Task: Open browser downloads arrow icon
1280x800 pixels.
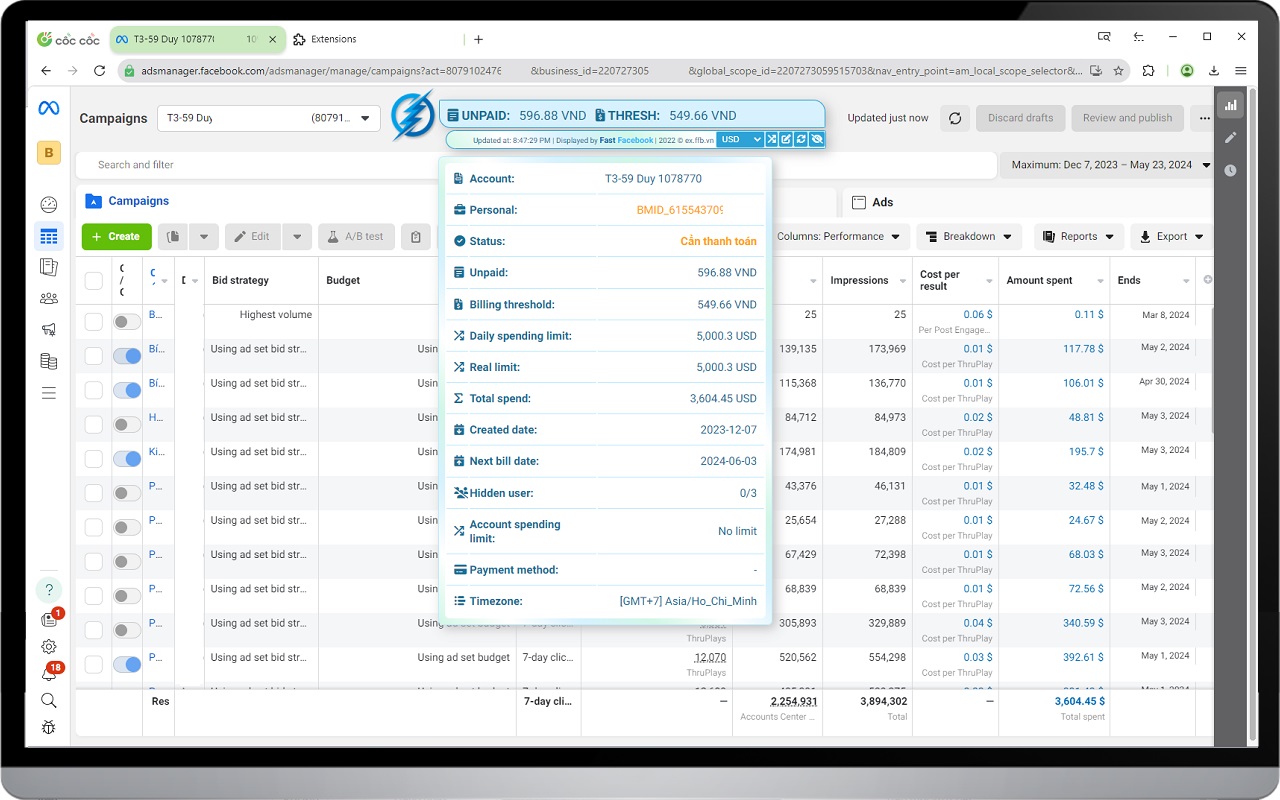Action: pos(1214,71)
